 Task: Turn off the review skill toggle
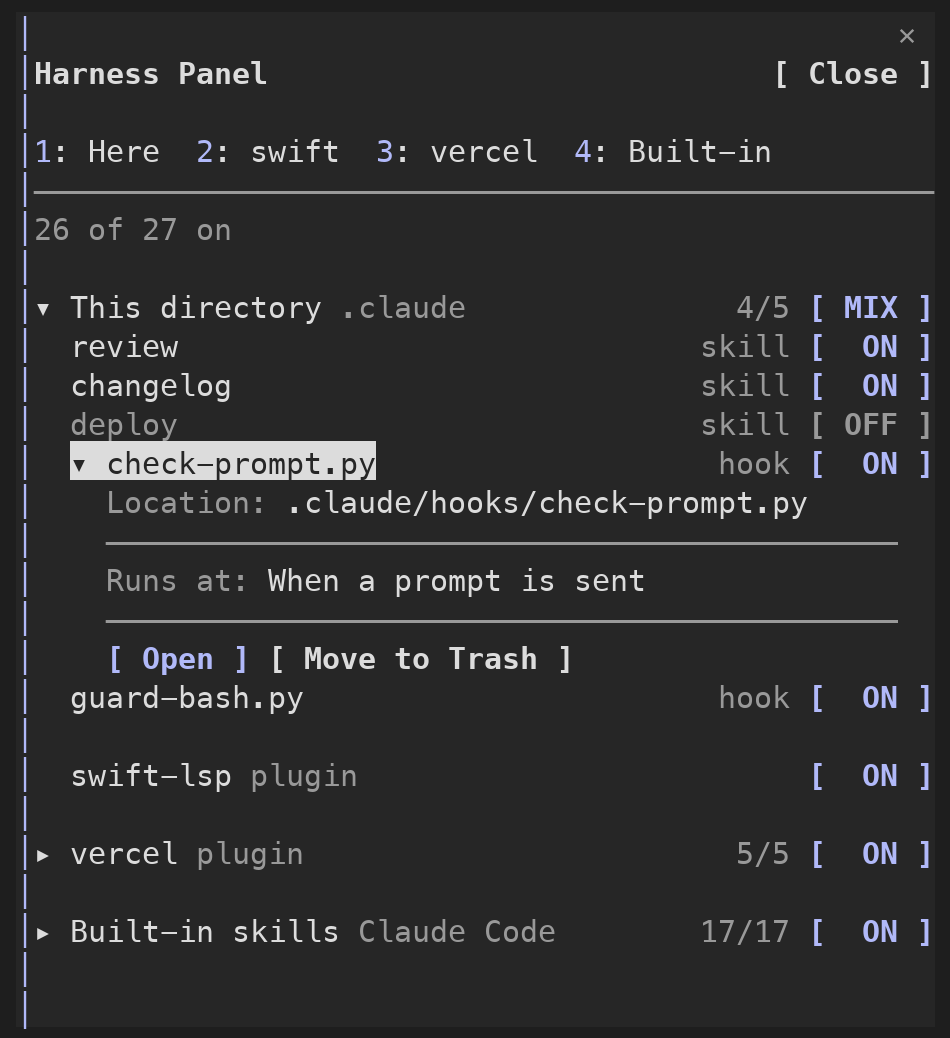[871, 347]
